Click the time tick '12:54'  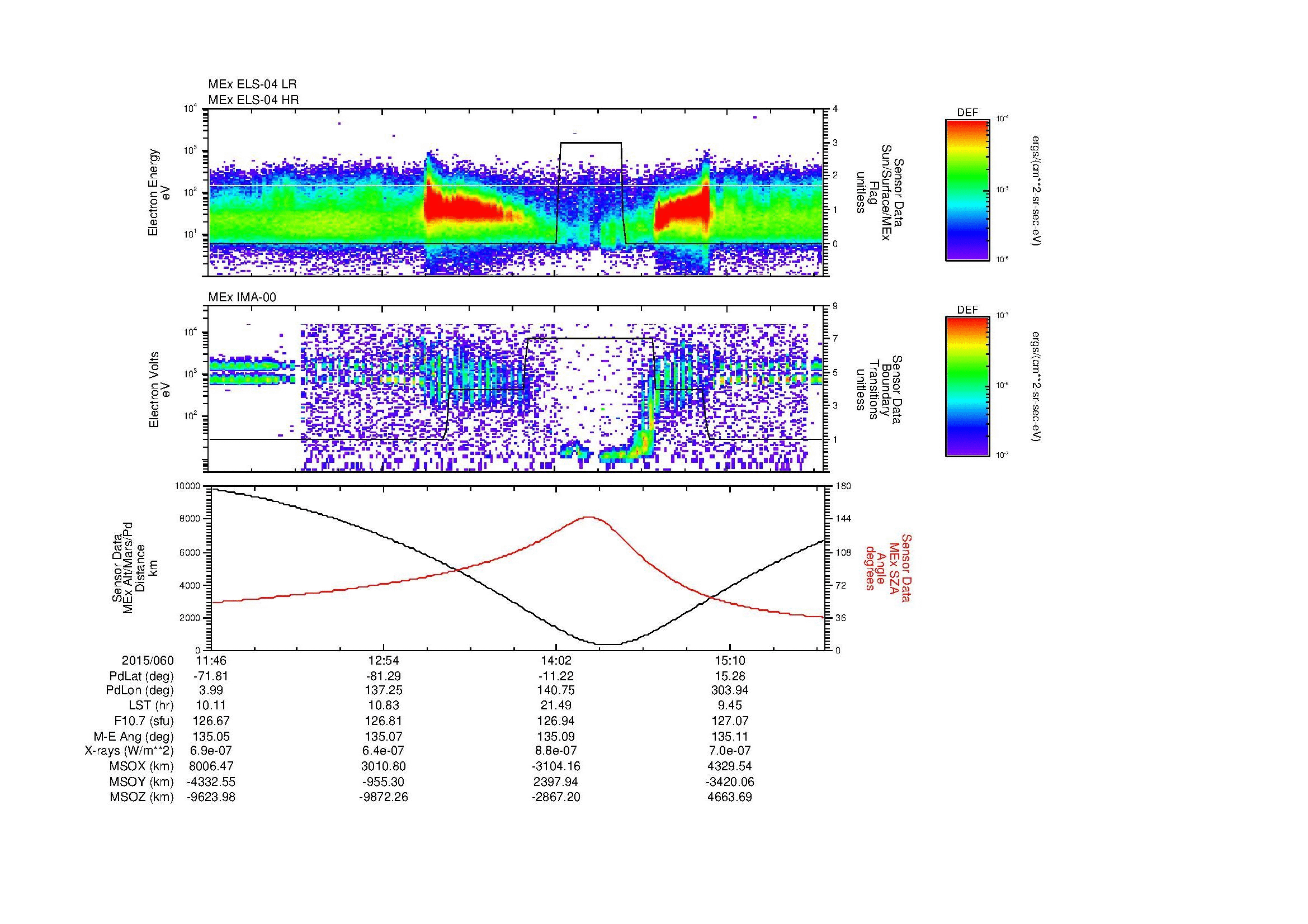(384, 661)
